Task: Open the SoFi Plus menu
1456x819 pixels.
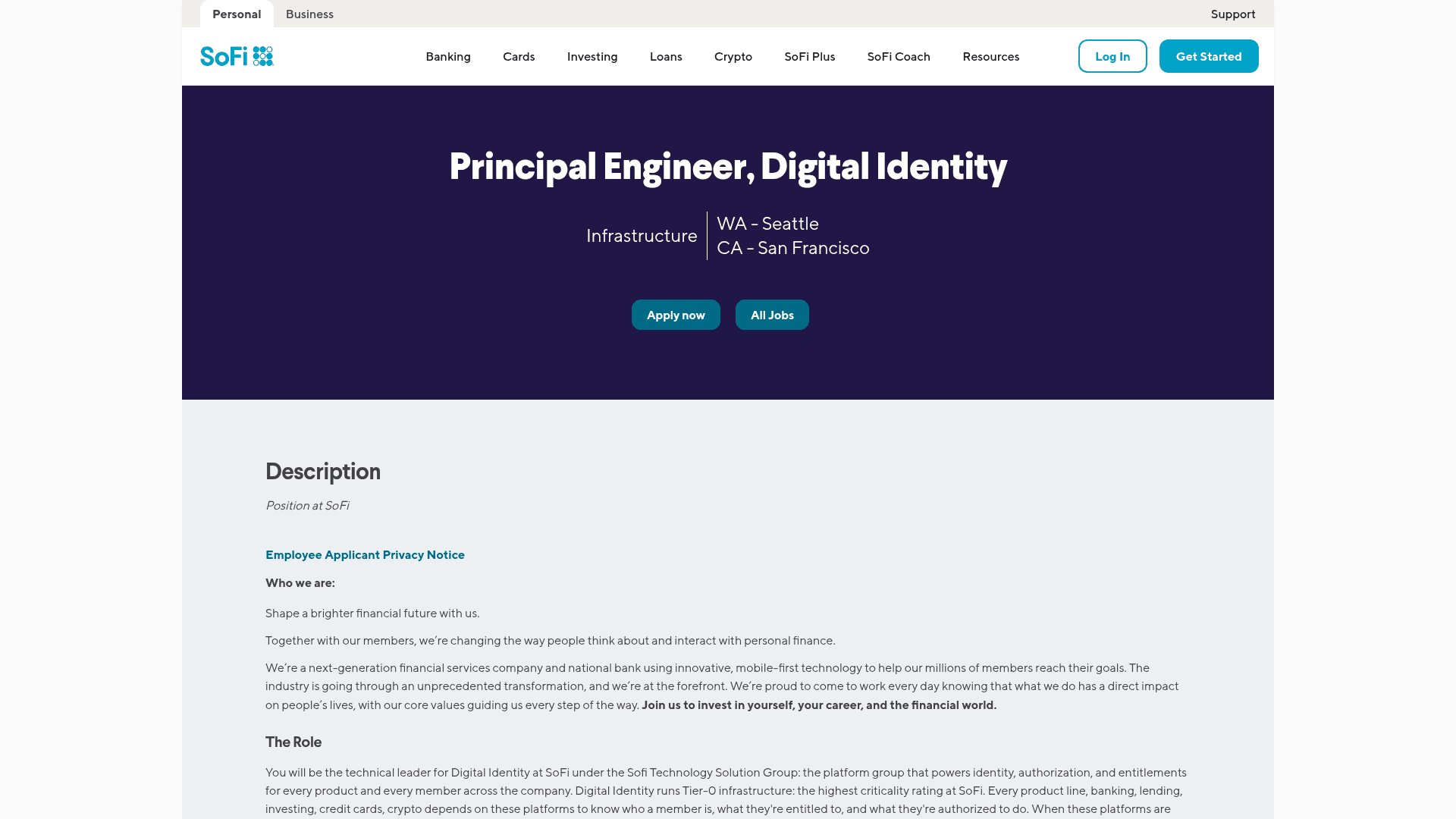Action: point(810,56)
